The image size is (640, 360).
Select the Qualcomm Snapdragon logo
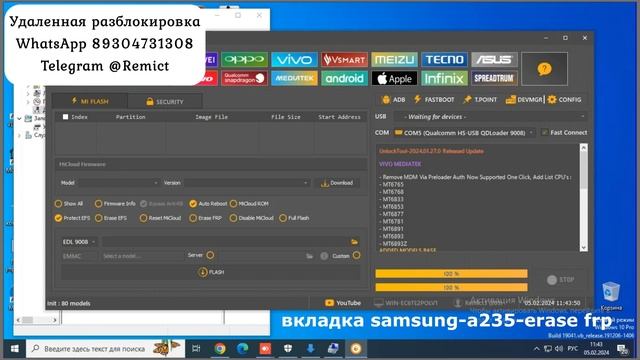[x=244, y=78]
